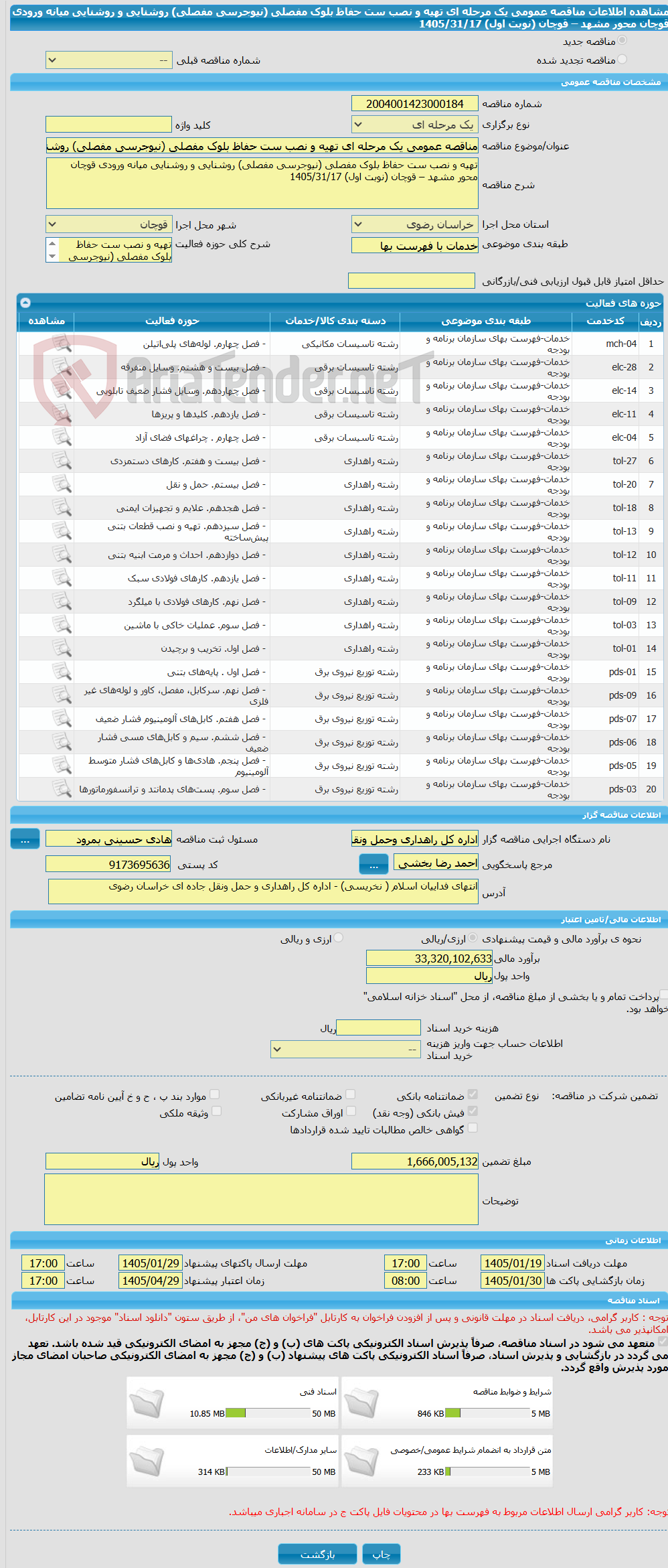Open the استان محل اجرا dropdown
This screenshot has height=1568, width=668.
[415, 224]
